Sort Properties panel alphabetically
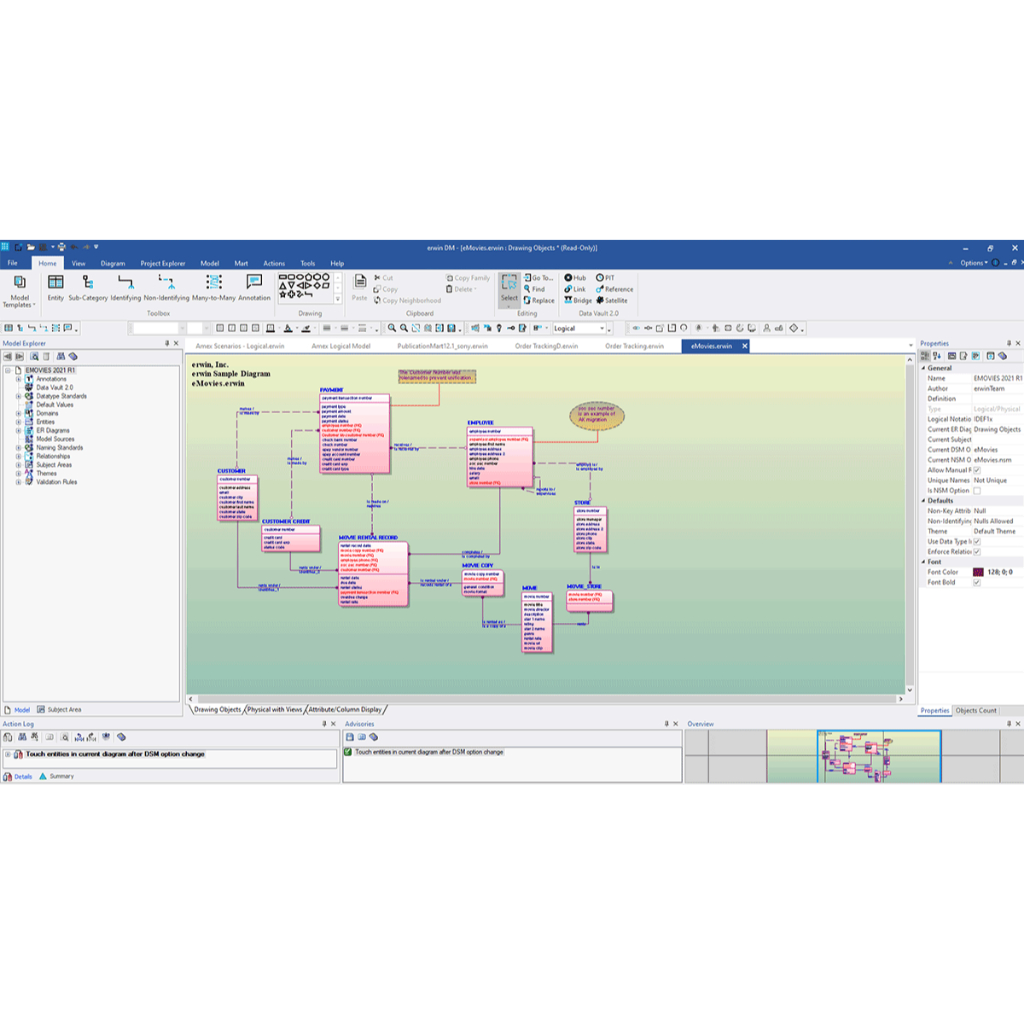The height and width of the screenshot is (1024, 1024). coord(937,356)
